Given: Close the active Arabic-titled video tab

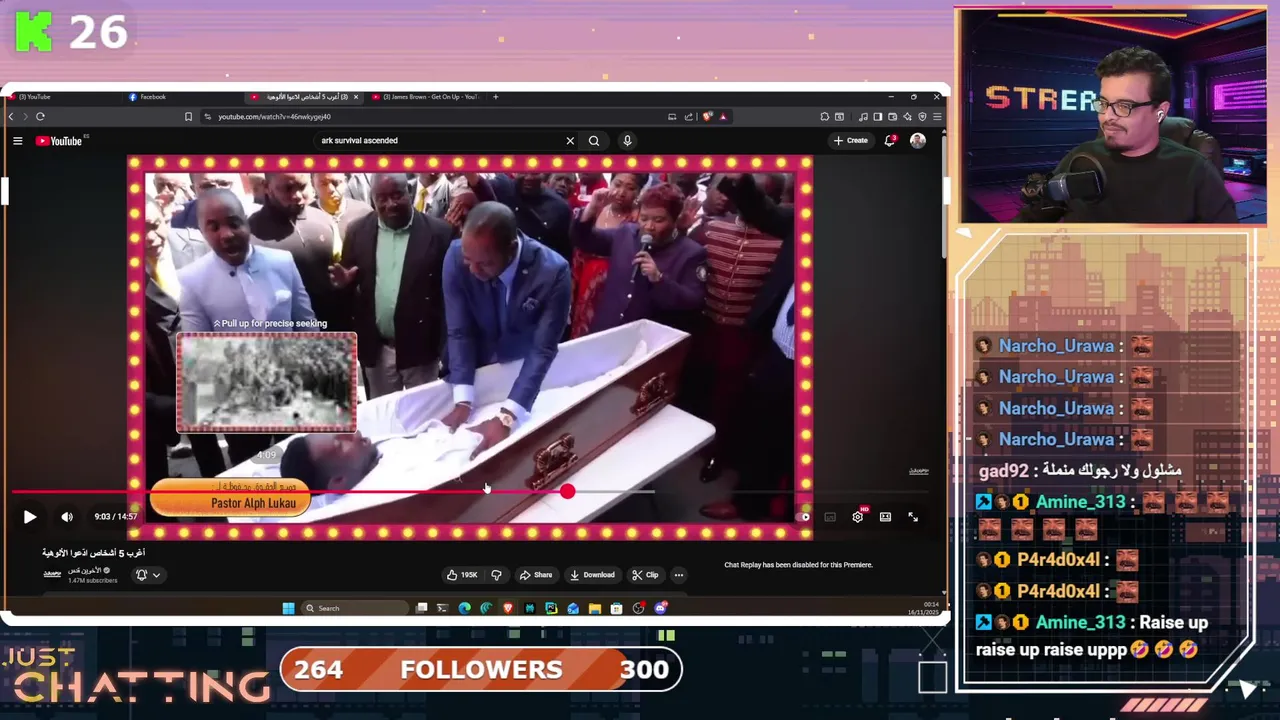Looking at the screenshot, I should coord(355,97).
